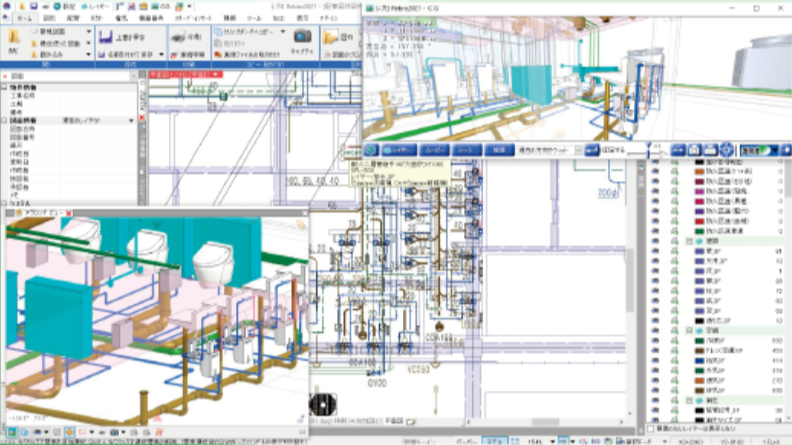
Task: Click the 連続印刷 icon below the printer
Action: pos(175,54)
